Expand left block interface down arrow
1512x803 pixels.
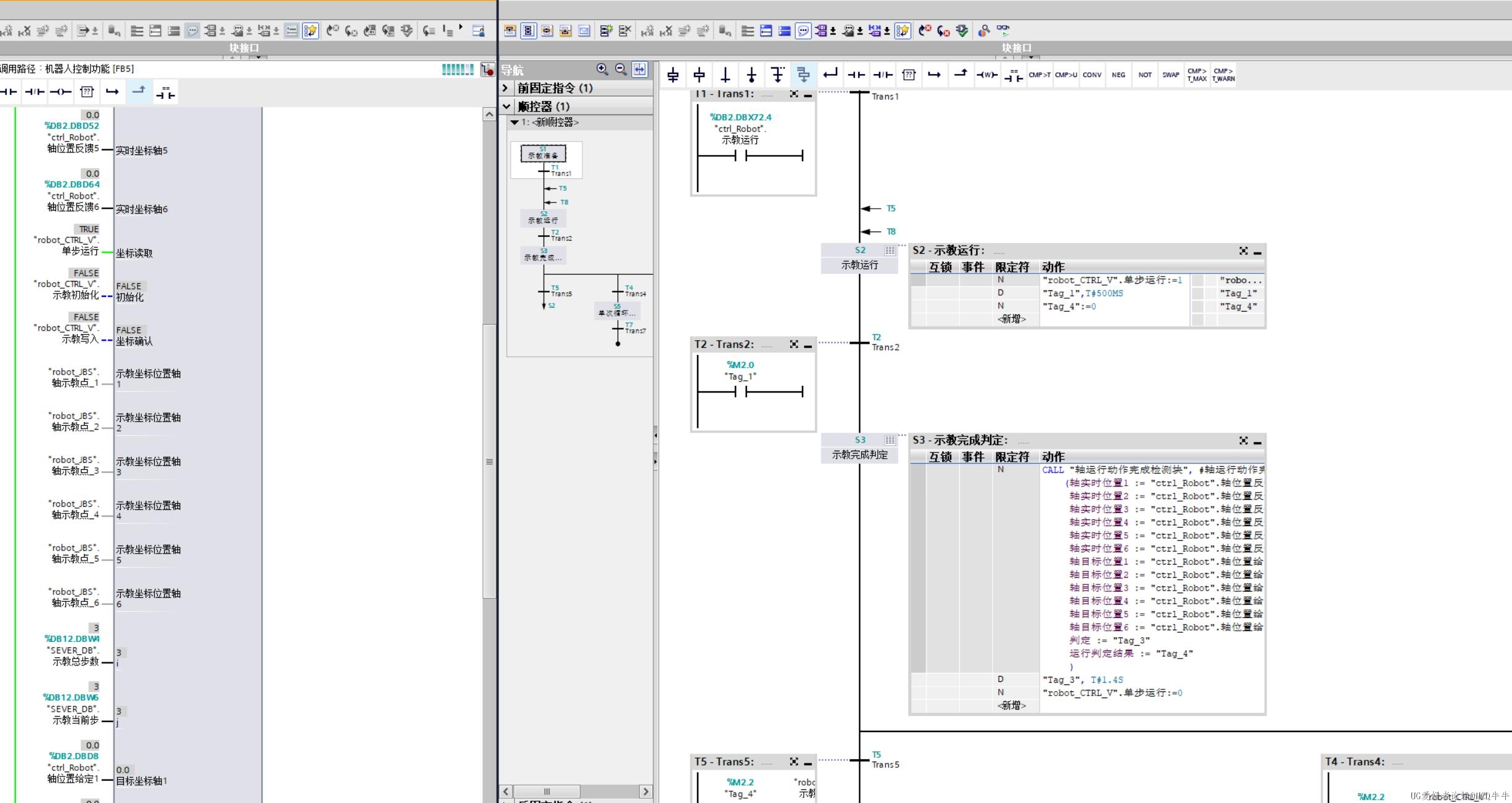click(x=258, y=57)
